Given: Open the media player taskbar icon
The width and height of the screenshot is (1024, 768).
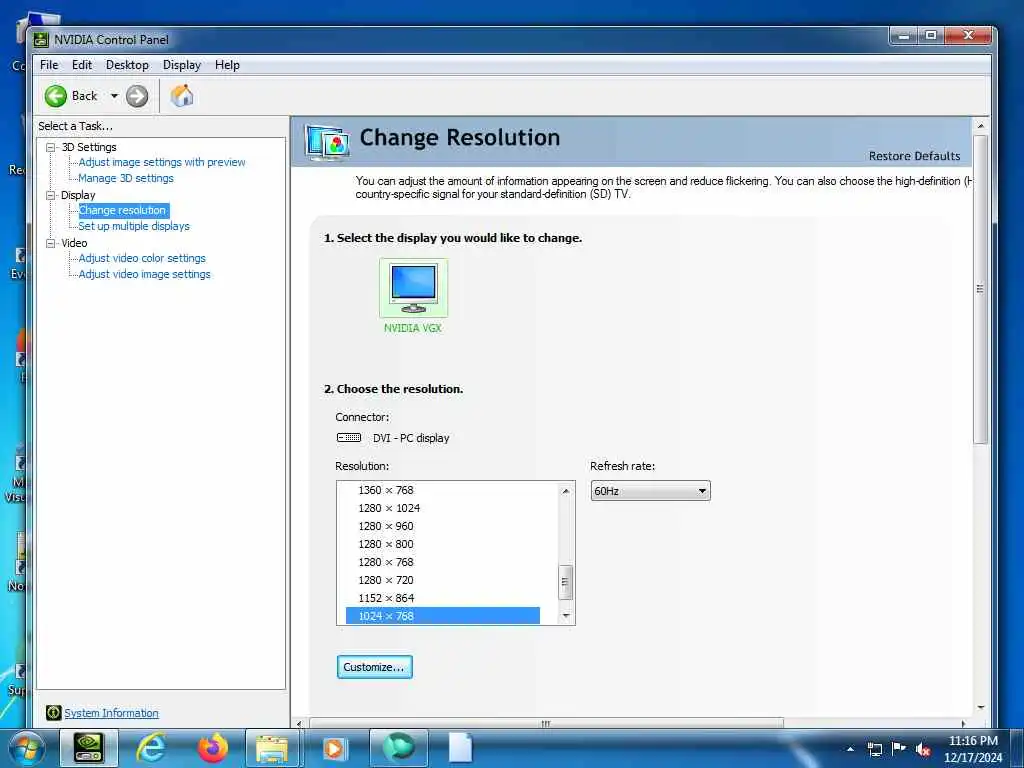Looking at the screenshot, I should tap(335, 748).
